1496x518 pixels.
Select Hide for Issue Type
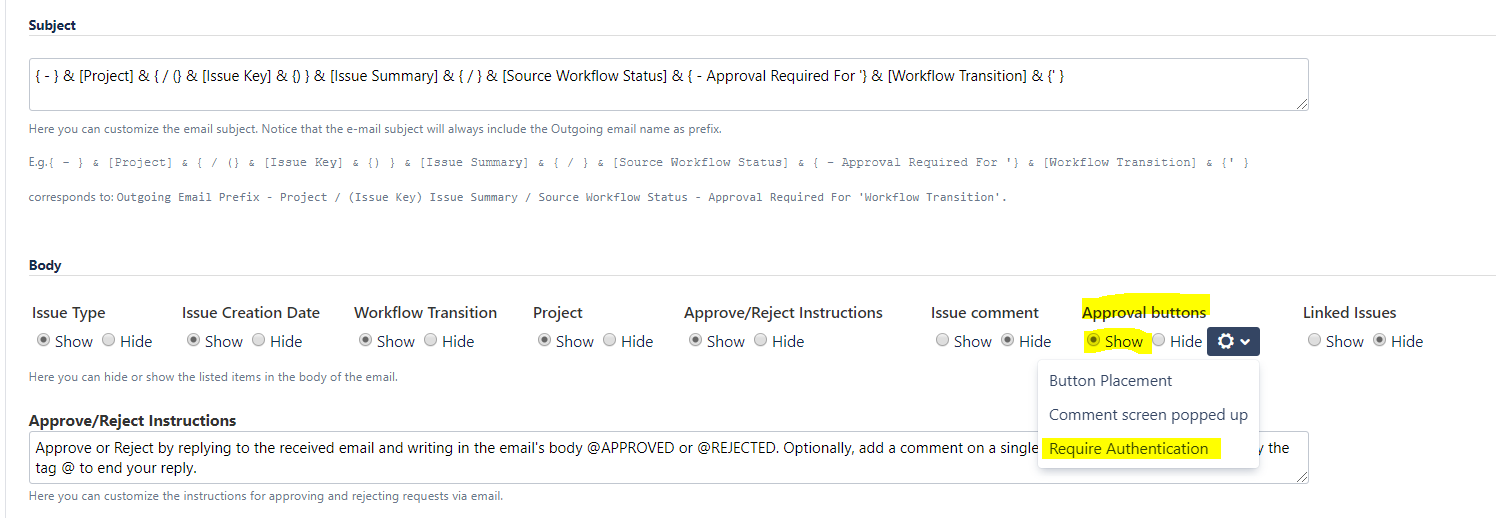109,341
